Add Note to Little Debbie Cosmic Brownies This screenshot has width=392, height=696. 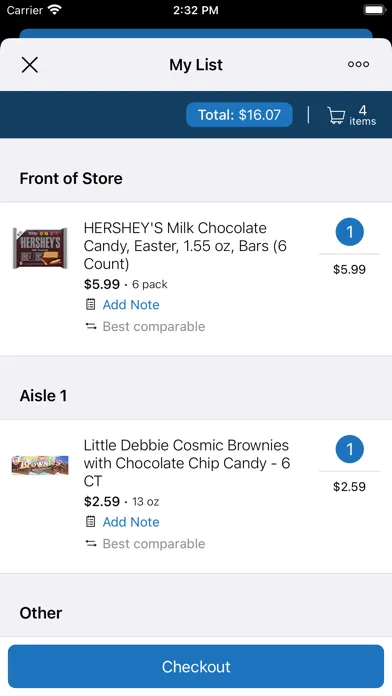131,522
